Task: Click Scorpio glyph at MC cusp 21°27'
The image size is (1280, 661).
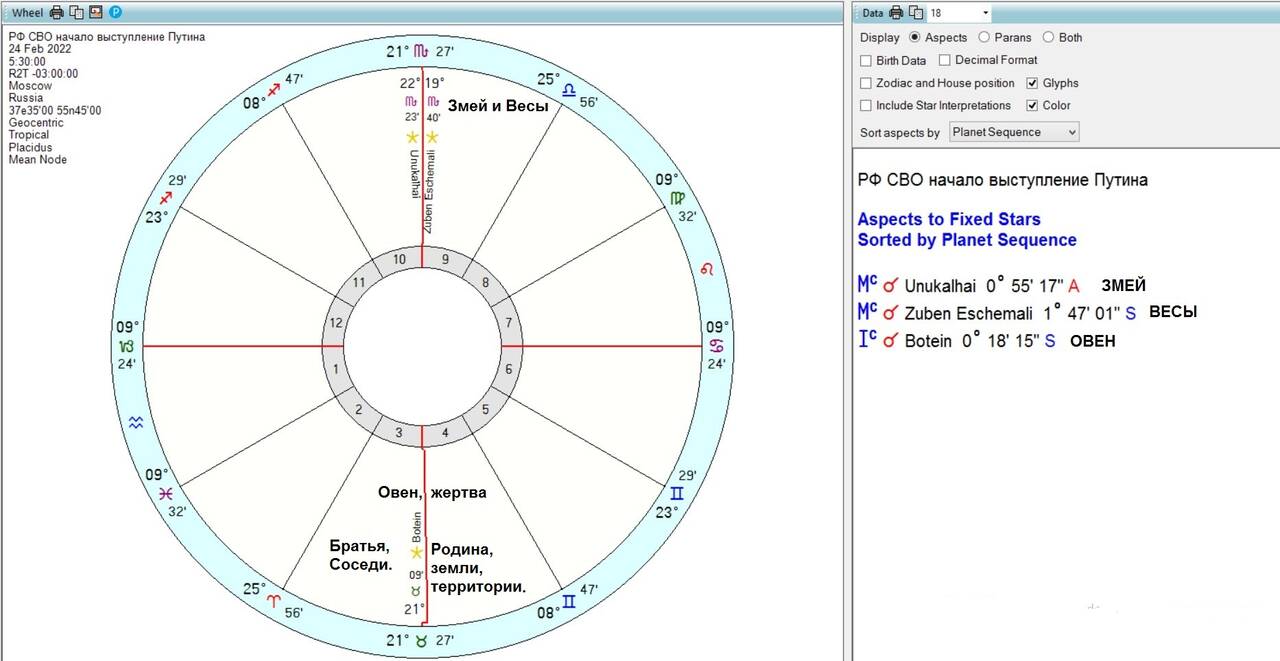Action: click(x=423, y=51)
